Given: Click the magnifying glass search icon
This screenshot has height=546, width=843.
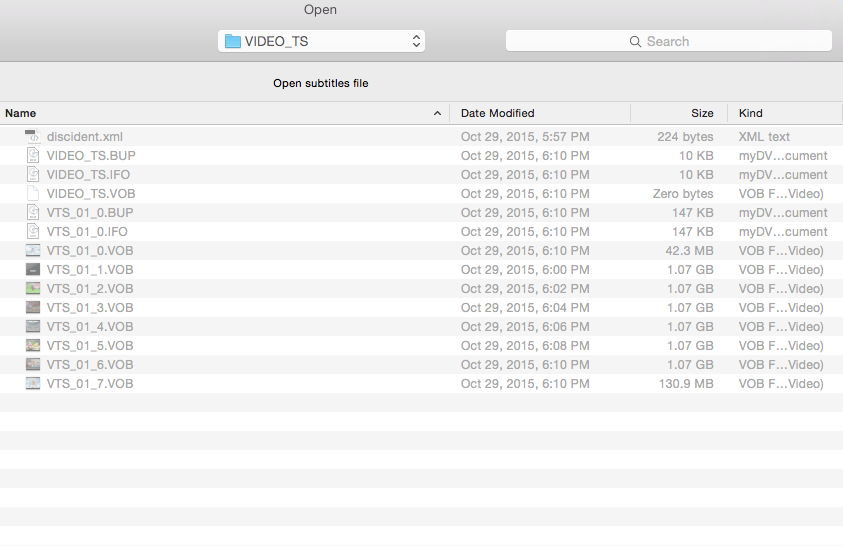Looking at the screenshot, I should coord(635,42).
